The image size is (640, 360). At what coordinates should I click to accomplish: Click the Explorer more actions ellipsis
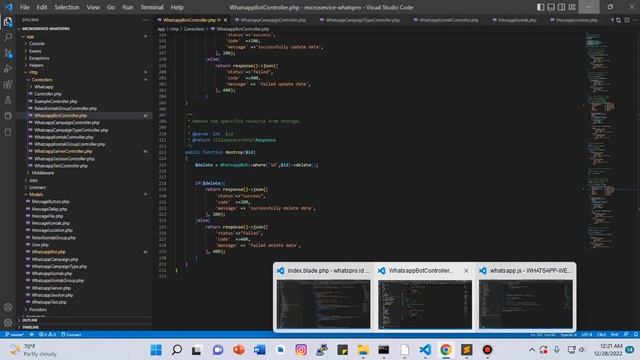[x=145, y=20]
